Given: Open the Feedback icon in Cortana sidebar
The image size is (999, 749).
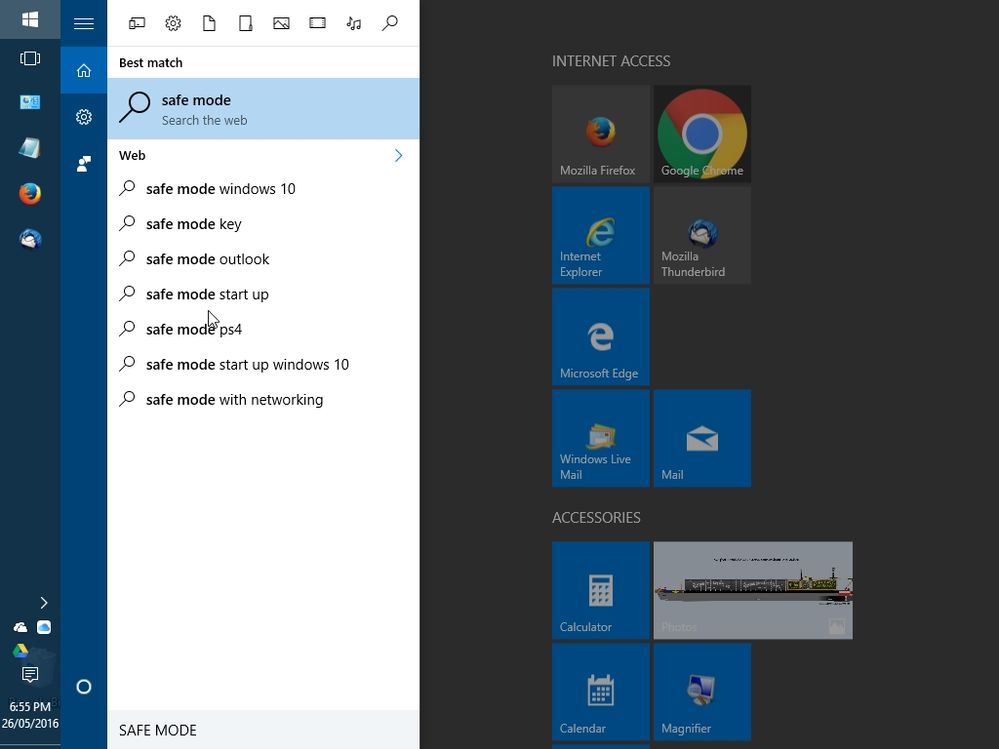Looking at the screenshot, I should (83, 164).
